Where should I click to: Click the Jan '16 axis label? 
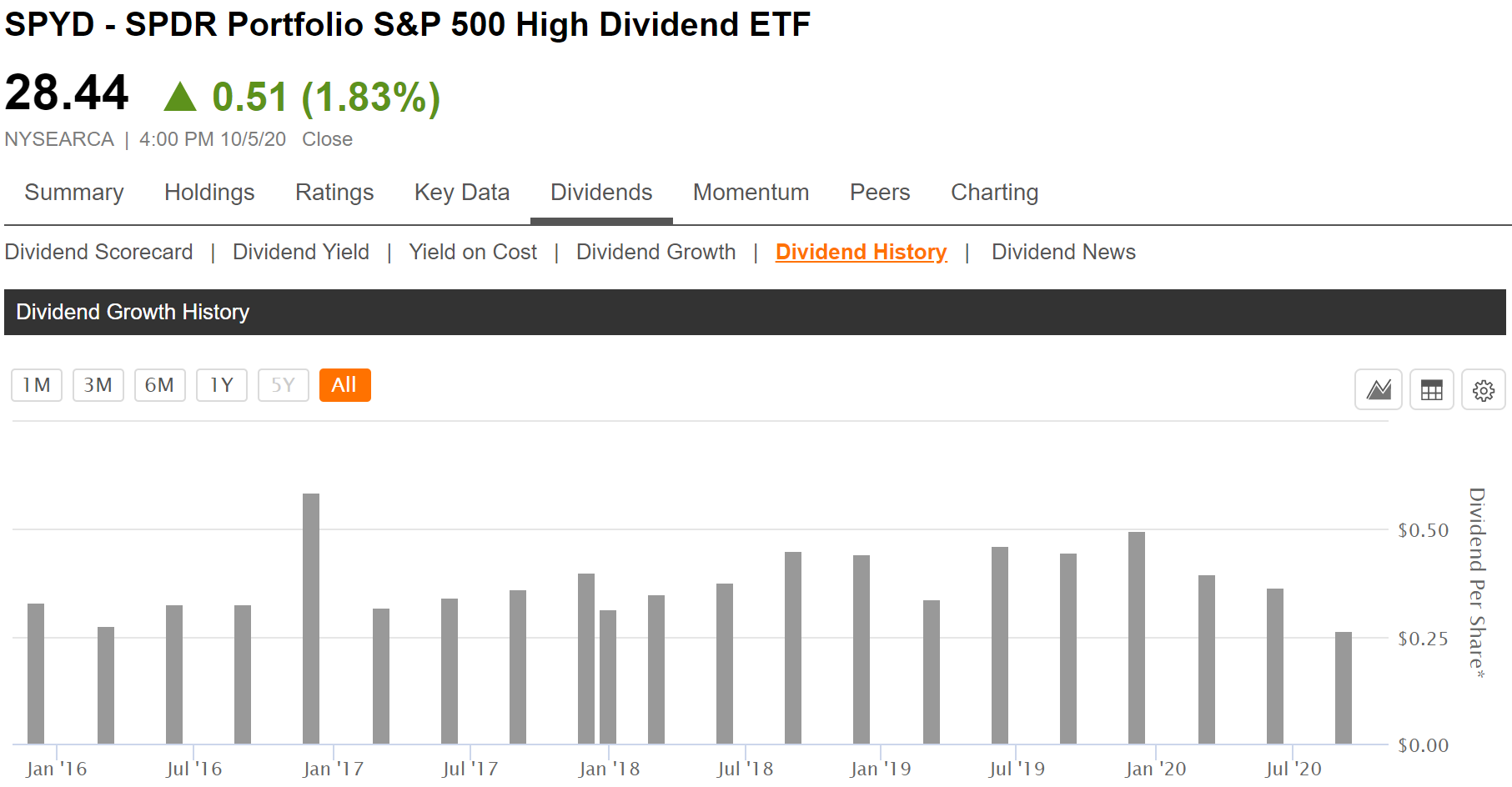(x=56, y=769)
